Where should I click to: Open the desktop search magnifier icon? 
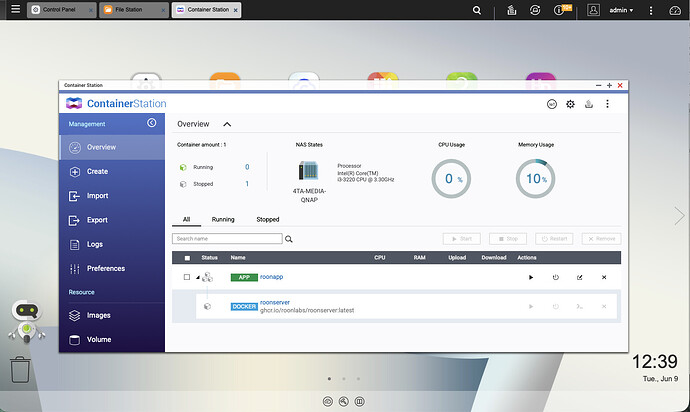[477, 10]
